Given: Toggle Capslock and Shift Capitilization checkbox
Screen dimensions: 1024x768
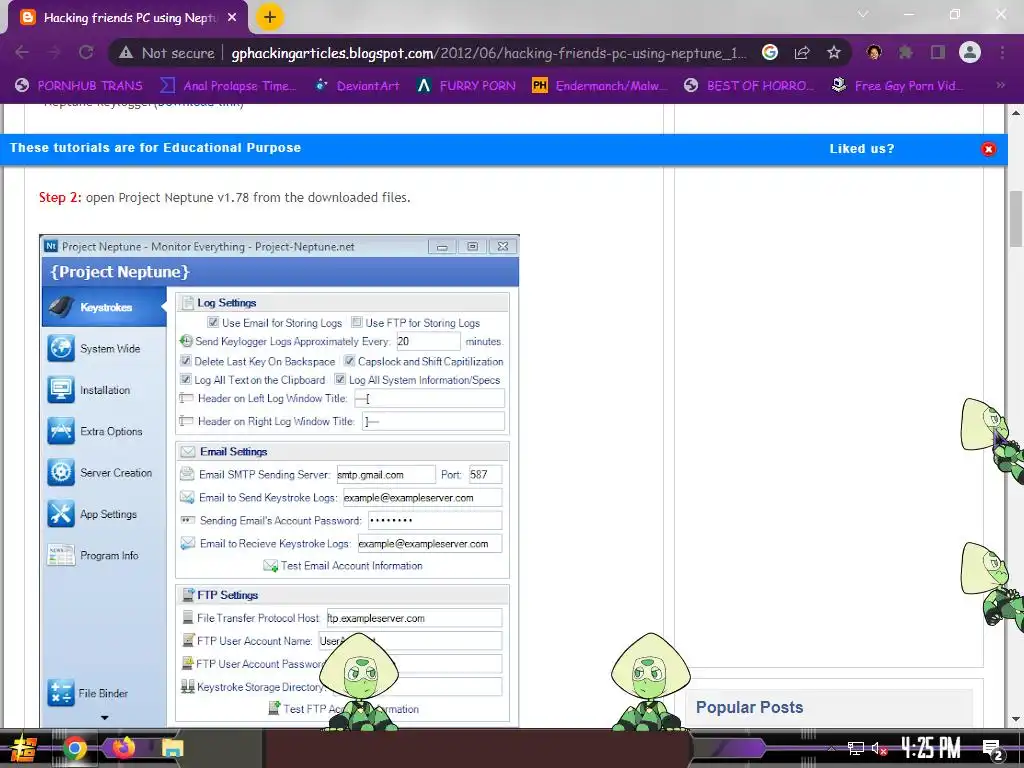Looking at the screenshot, I should [x=349, y=360].
